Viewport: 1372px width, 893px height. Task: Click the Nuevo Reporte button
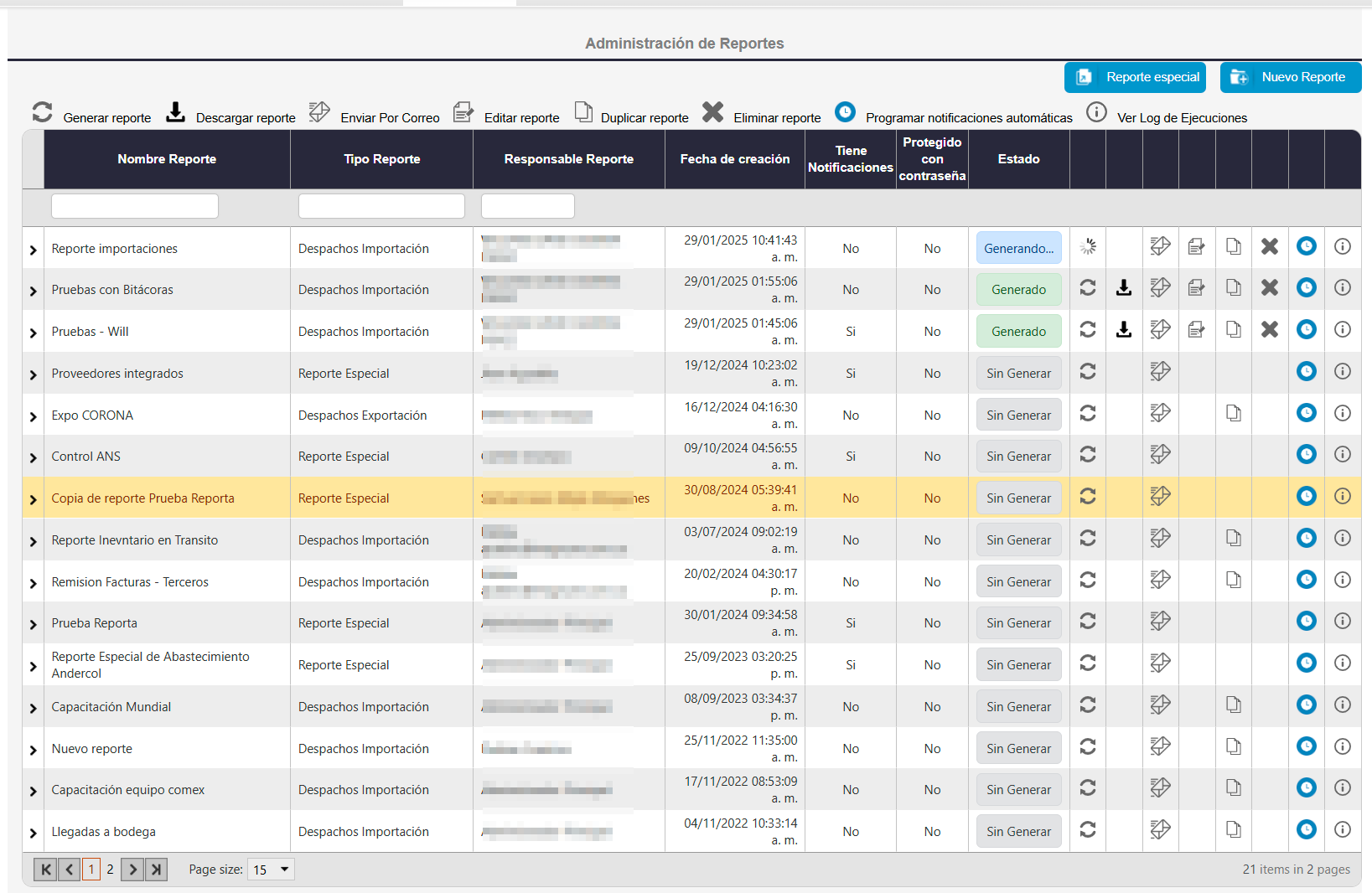[1291, 77]
